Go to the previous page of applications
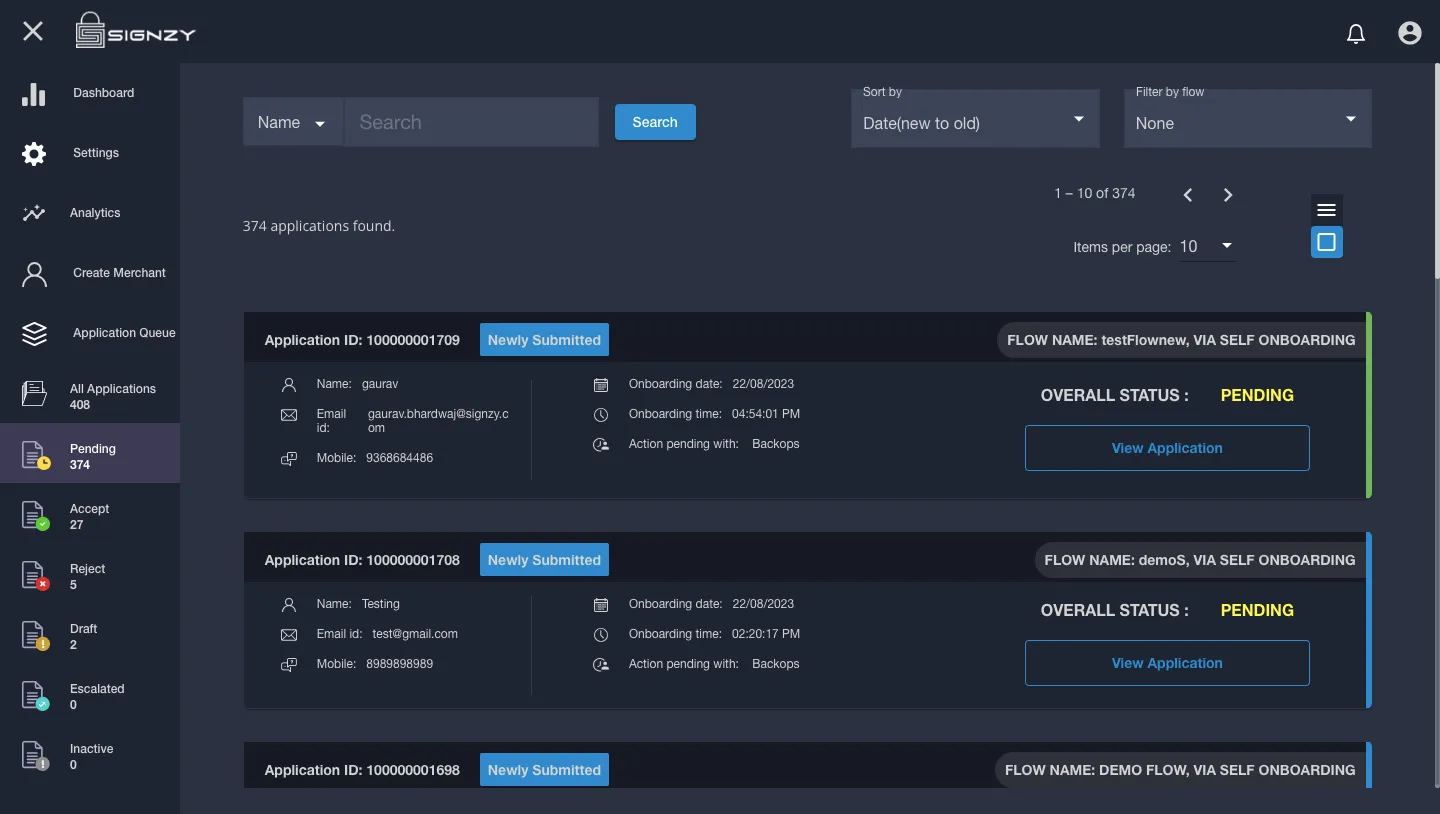The height and width of the screenshot is (814, 1440). pyautogui.click(x=1188, y=195)
